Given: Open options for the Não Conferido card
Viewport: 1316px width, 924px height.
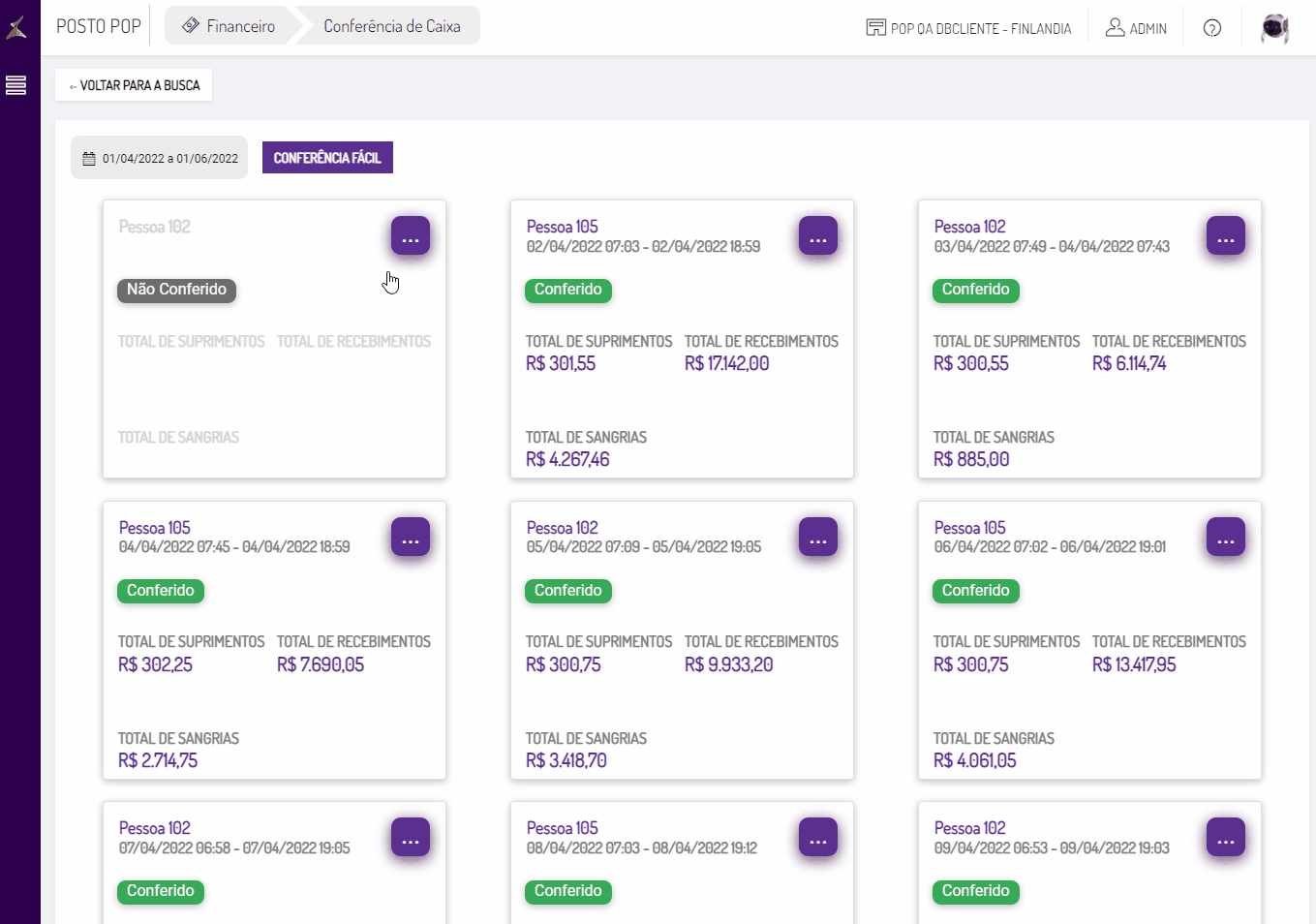Looking at the screenshot, I should [411, 236].
